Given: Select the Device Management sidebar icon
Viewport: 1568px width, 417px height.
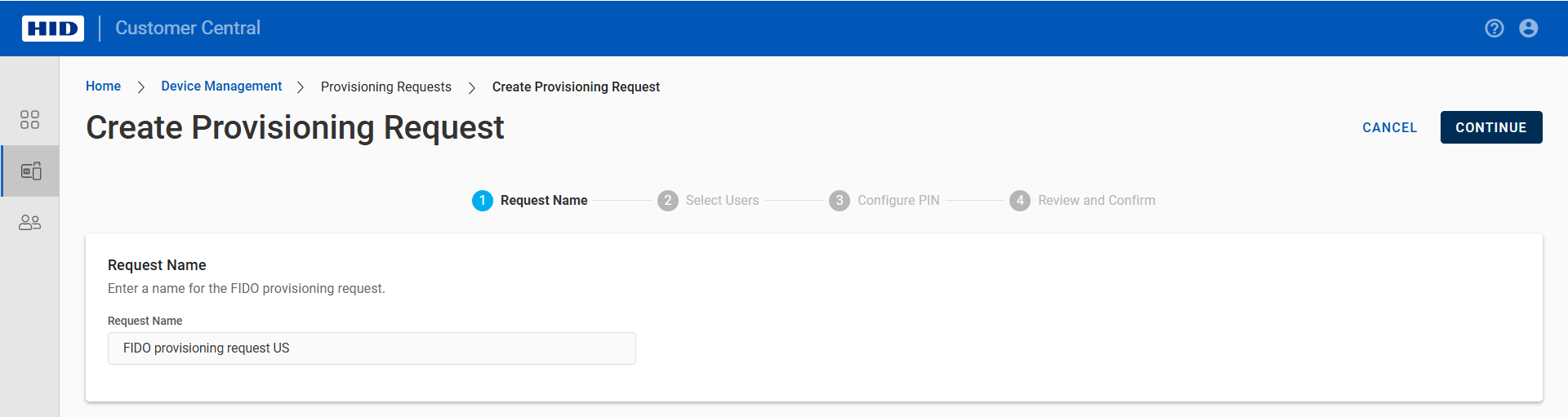Looking at the screenshot, I should tap(30, 171).
